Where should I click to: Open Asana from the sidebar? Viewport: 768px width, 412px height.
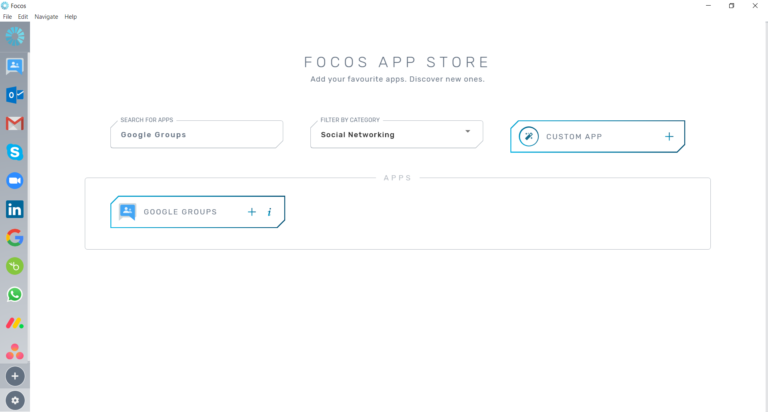15,351
